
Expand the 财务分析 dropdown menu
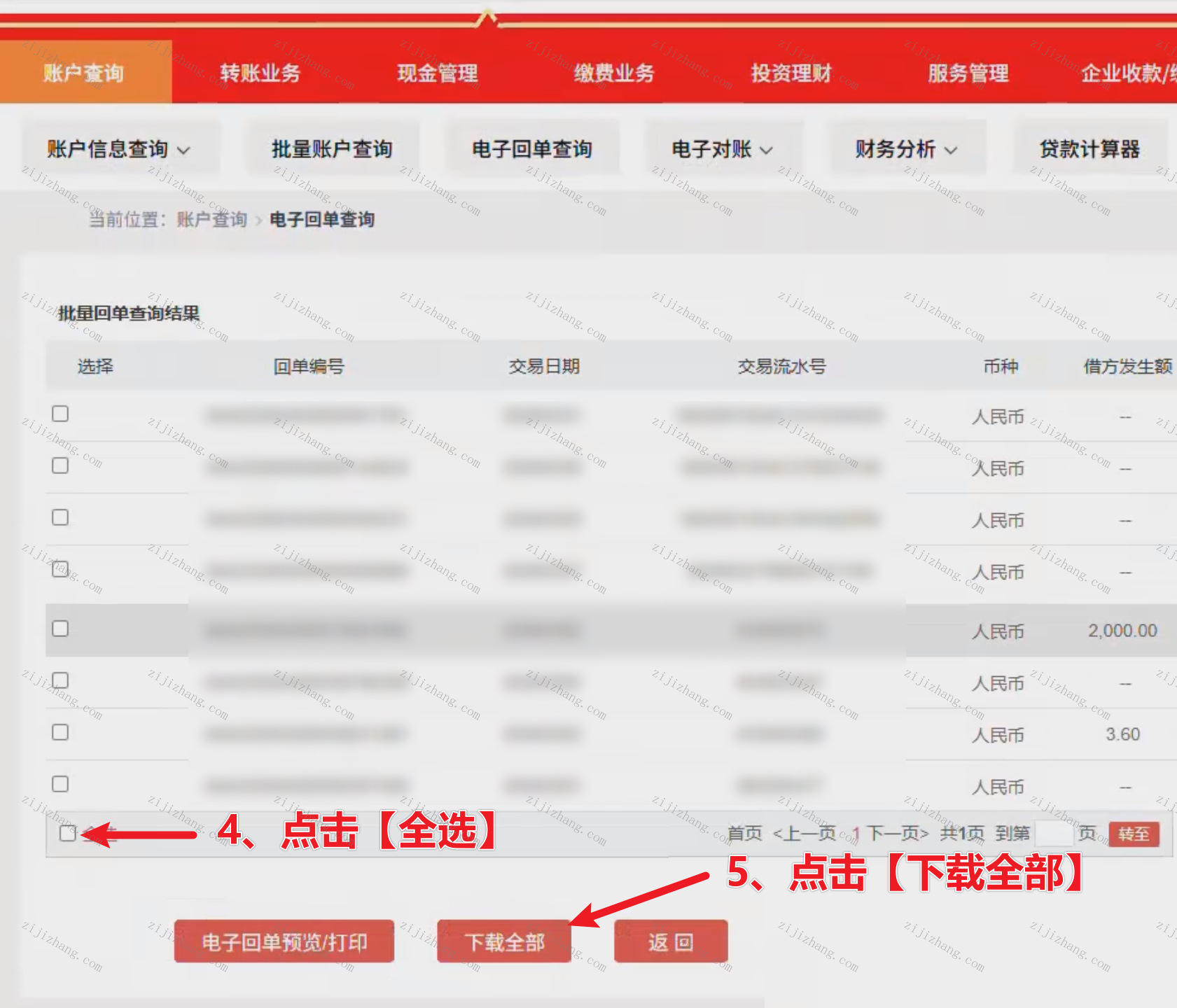pyautogui.click(x=906, y=149)
